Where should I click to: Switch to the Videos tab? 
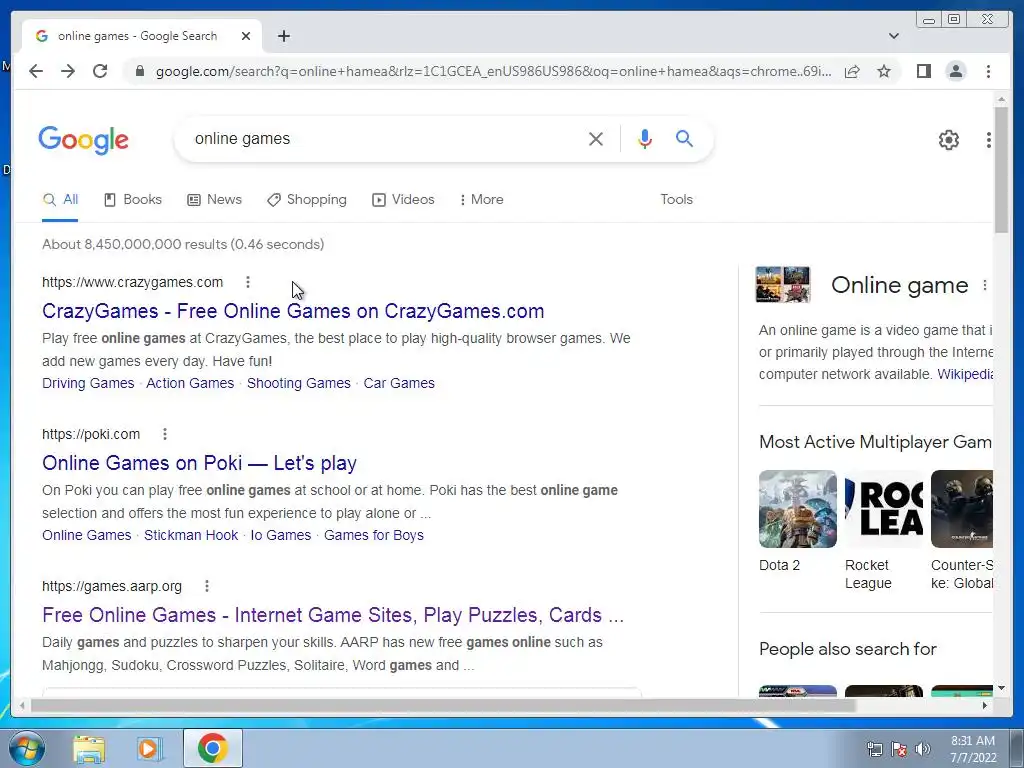tap(403, 200)
